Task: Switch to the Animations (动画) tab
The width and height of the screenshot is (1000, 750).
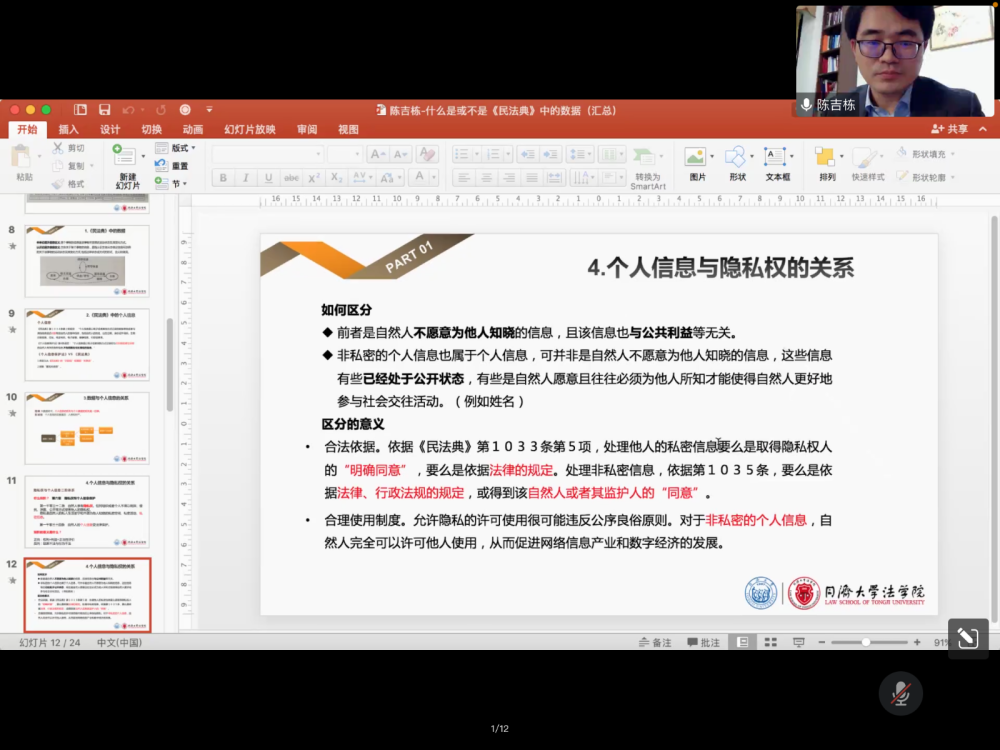Action: (193, 129)
